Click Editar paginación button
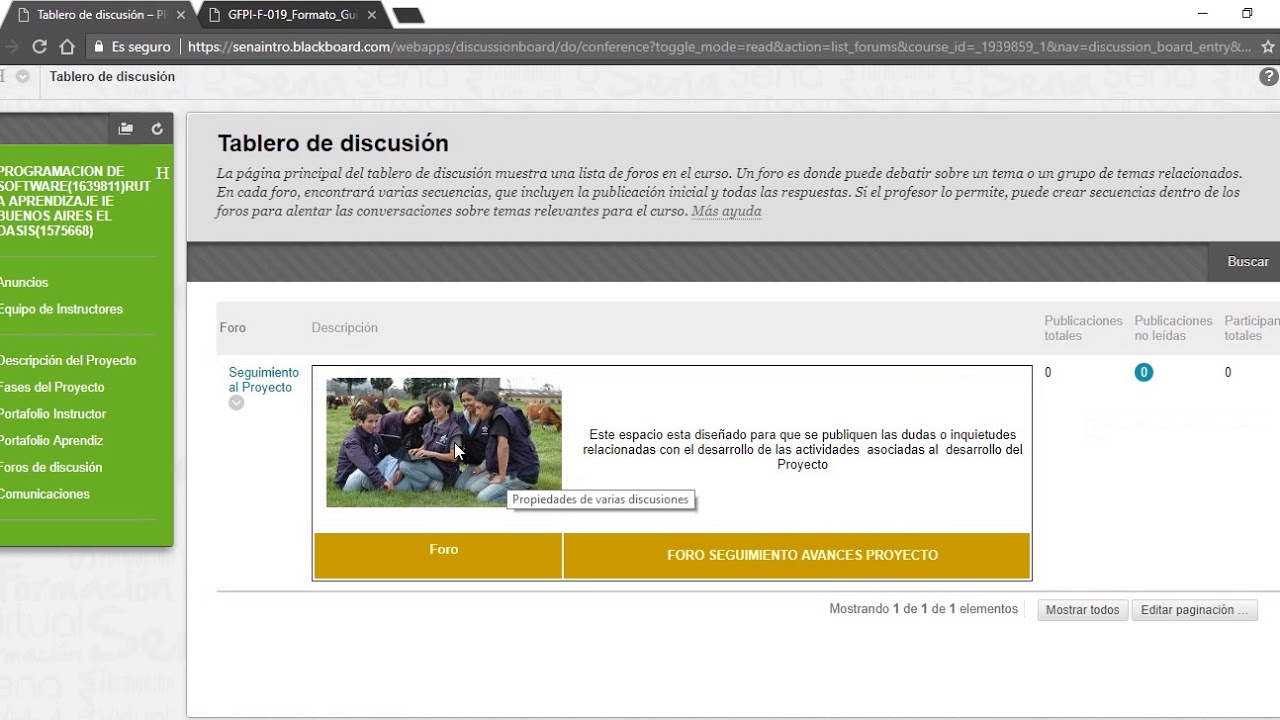This screenshot has height=720, width=1280. point(1194,610)
